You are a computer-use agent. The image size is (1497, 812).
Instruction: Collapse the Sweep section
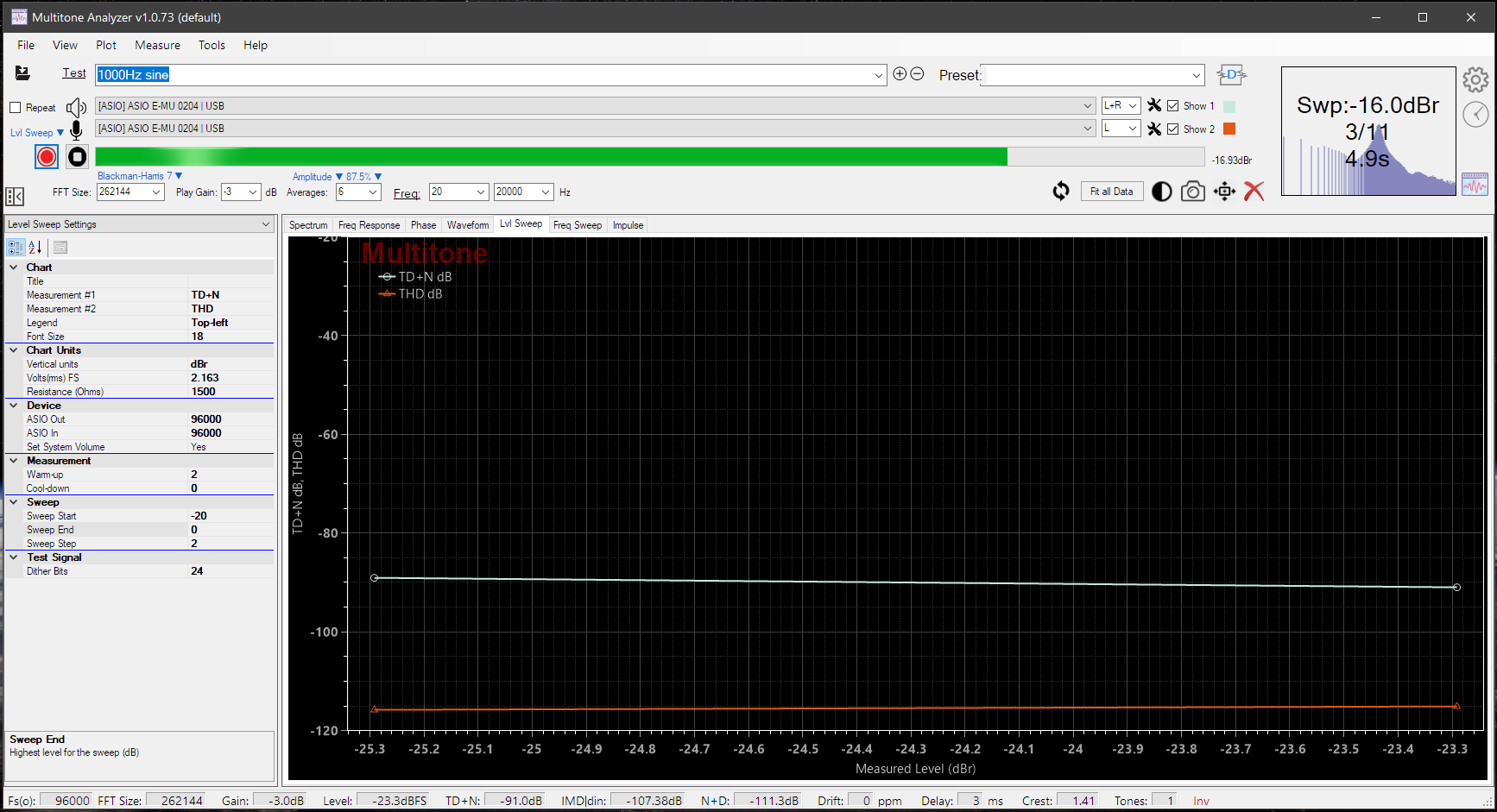(14, 502)
